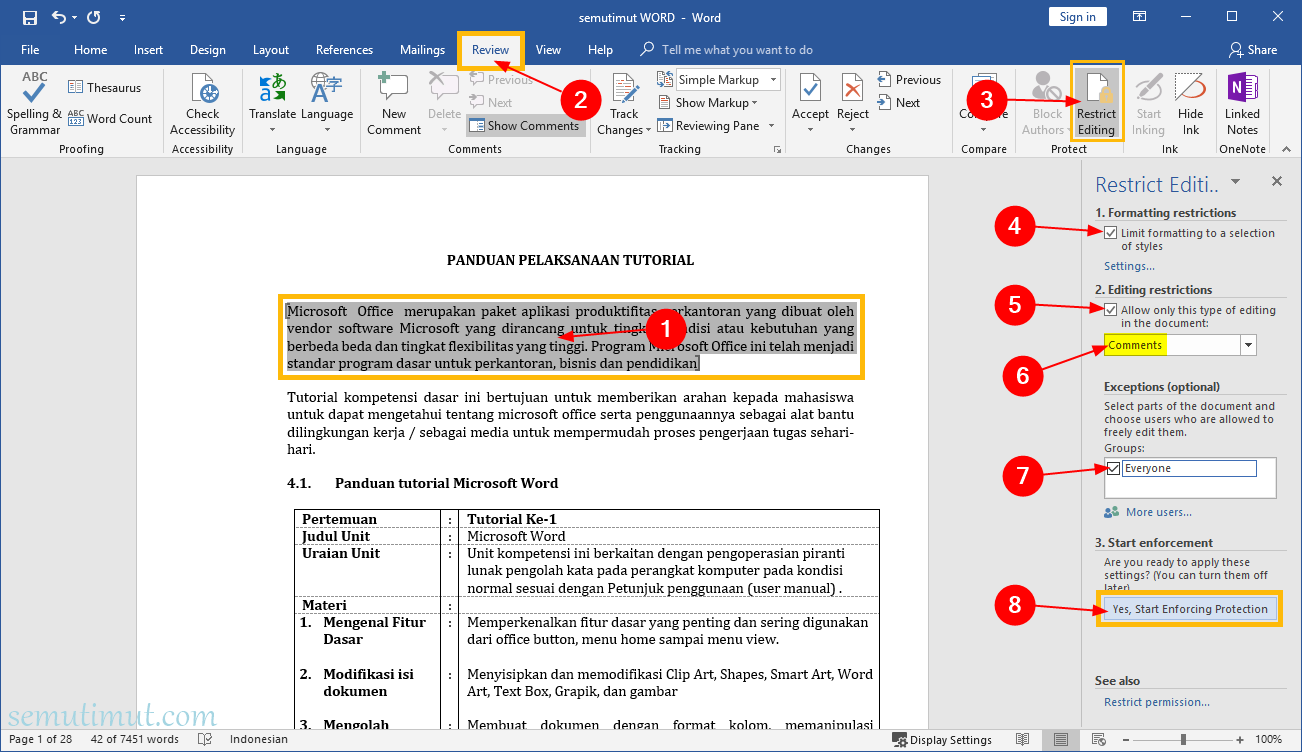
Task: Open the Tracking dialog launcher
Action: click(777, 150)
